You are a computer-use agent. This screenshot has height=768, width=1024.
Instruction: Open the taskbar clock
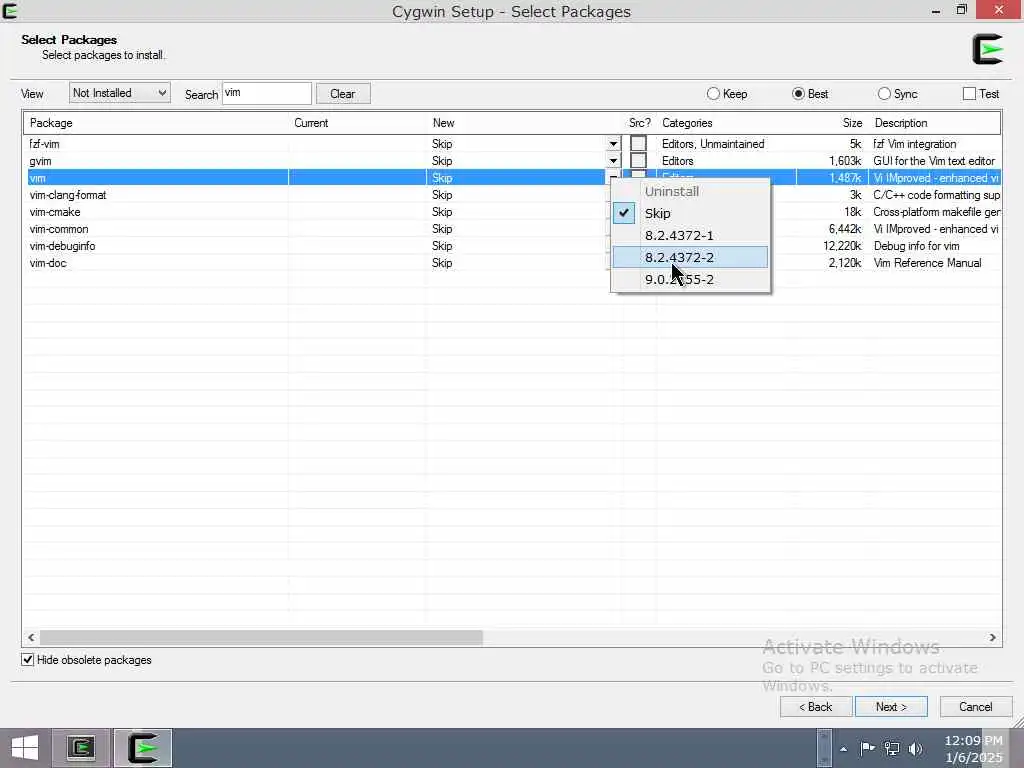(x=973, y=748)
